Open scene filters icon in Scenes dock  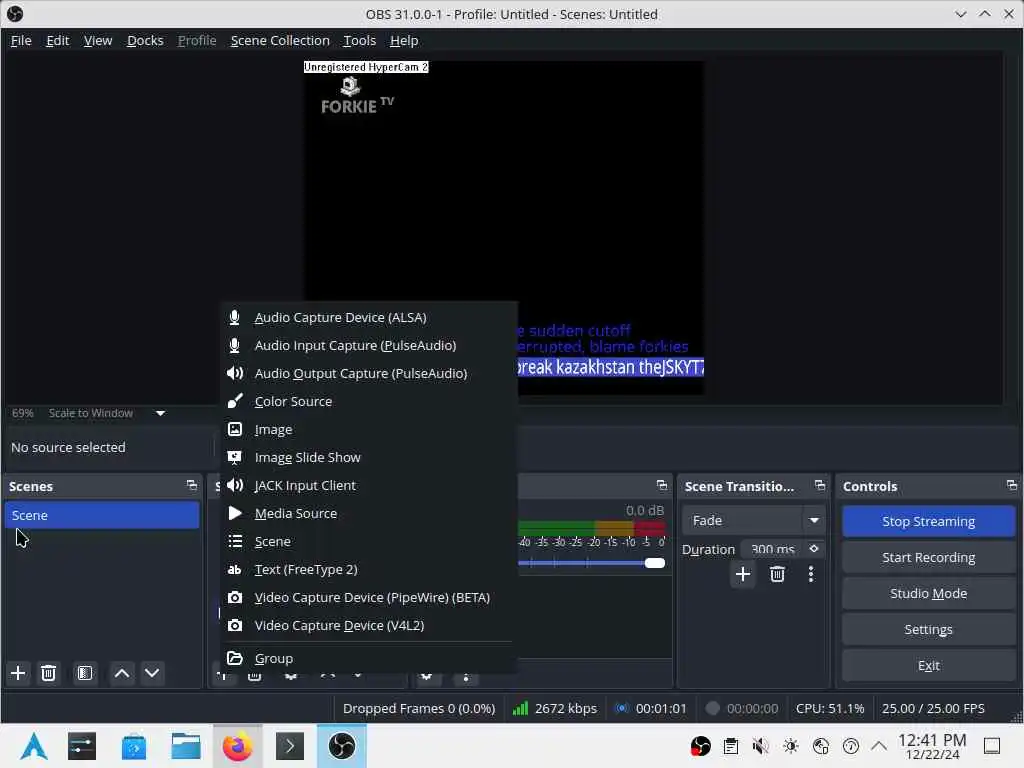pos(85,673)
